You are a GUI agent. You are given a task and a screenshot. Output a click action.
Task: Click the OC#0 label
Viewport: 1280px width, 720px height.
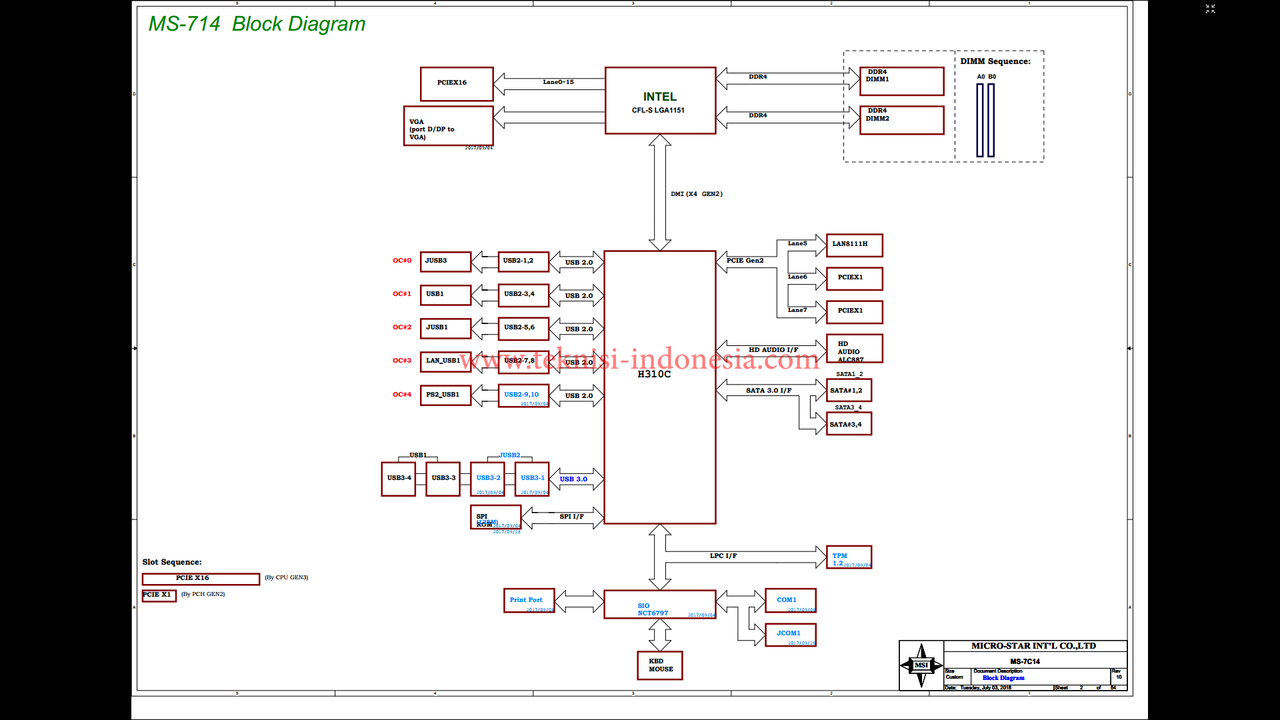(x=402, y=261)
